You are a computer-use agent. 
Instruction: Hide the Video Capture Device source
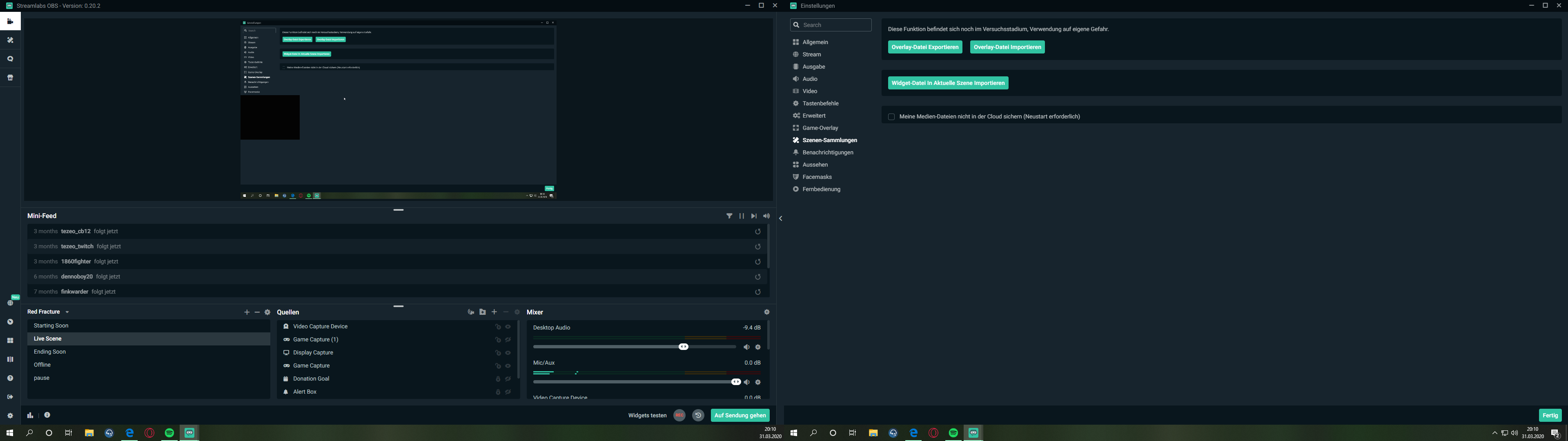508,327
